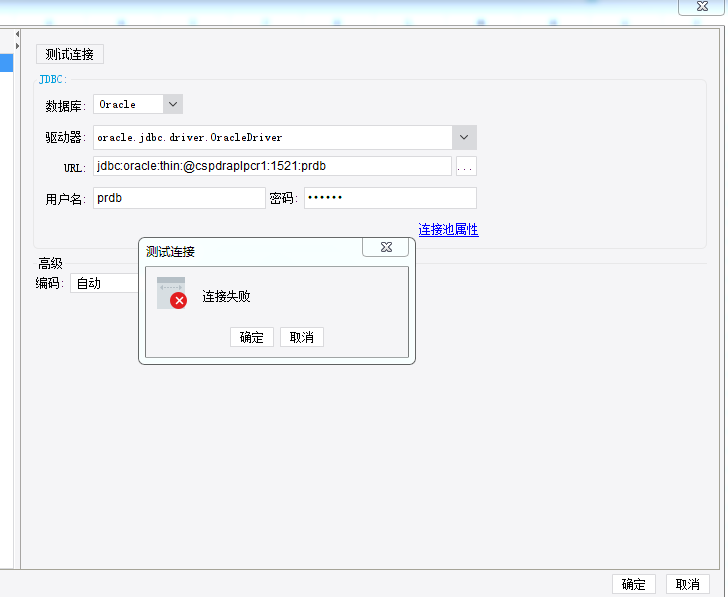Click the ellipsis button beside the URL field
The width and height of the screenshot is (728, 597).
[466, 166]
